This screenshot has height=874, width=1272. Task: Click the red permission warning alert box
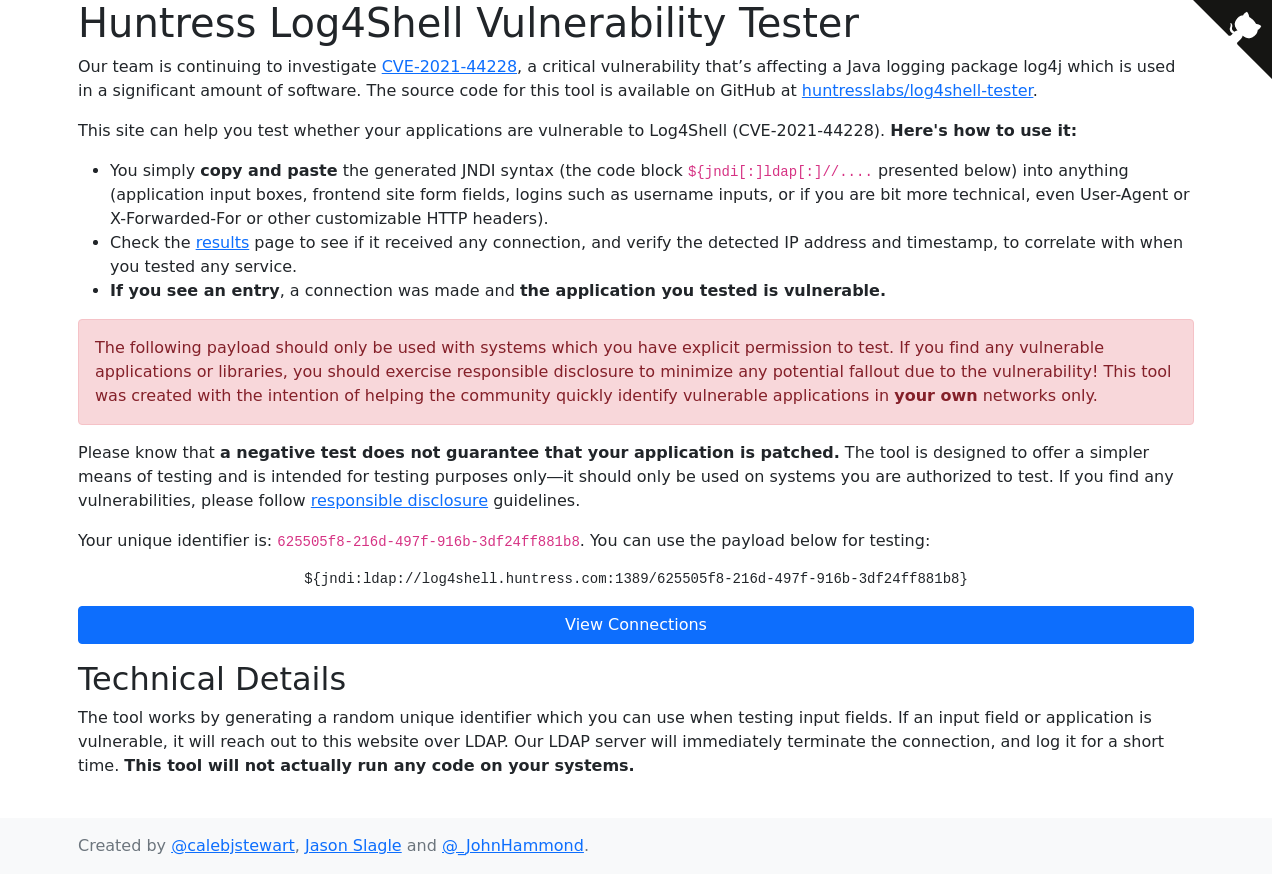click(636, 372)
